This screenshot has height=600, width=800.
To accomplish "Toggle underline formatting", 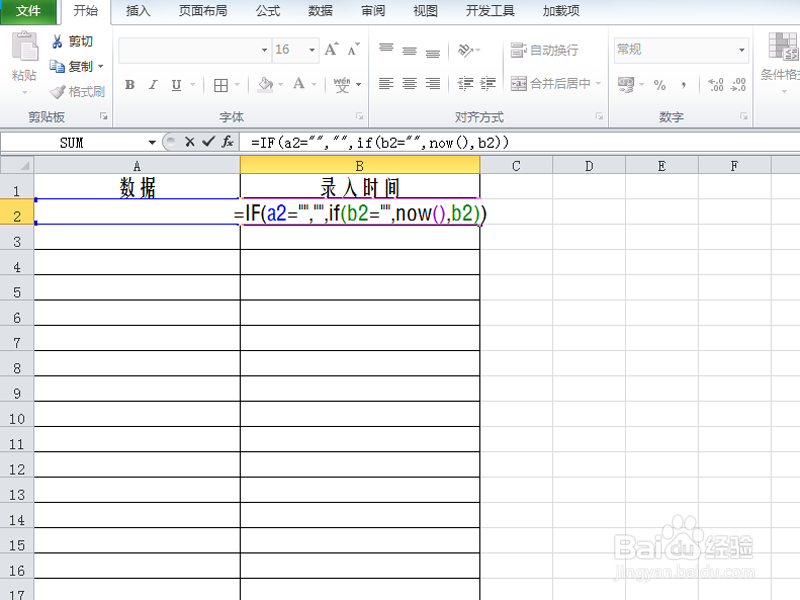I will 176,85.
